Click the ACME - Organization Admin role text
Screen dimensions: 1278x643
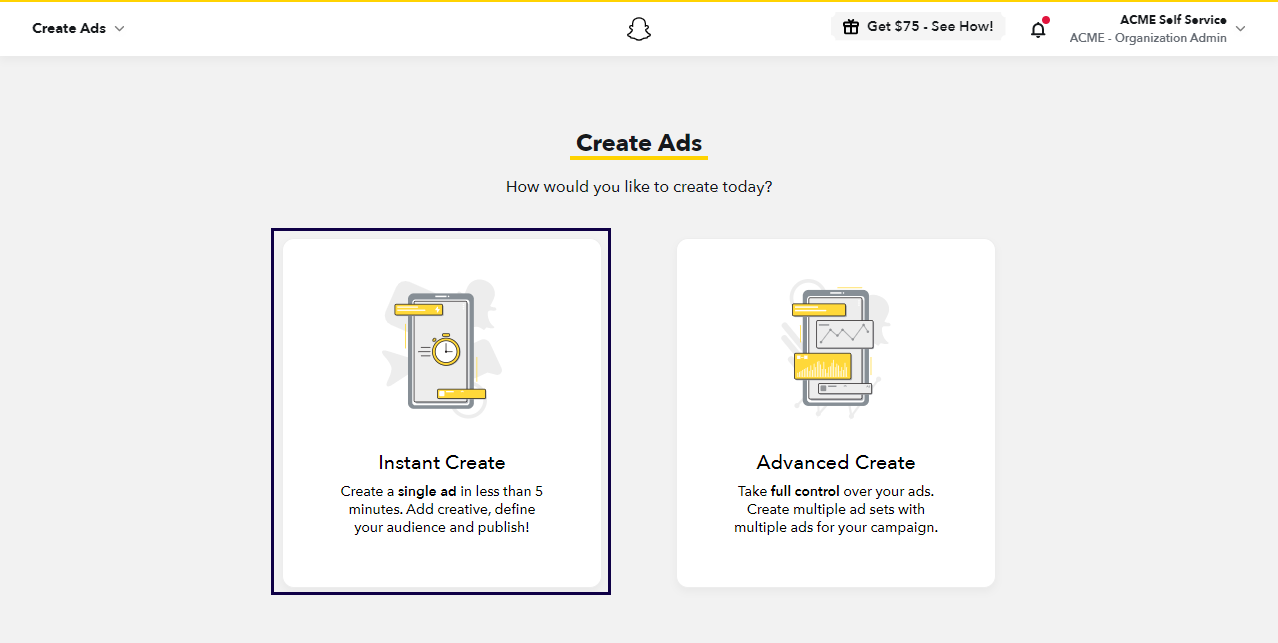1148,38
